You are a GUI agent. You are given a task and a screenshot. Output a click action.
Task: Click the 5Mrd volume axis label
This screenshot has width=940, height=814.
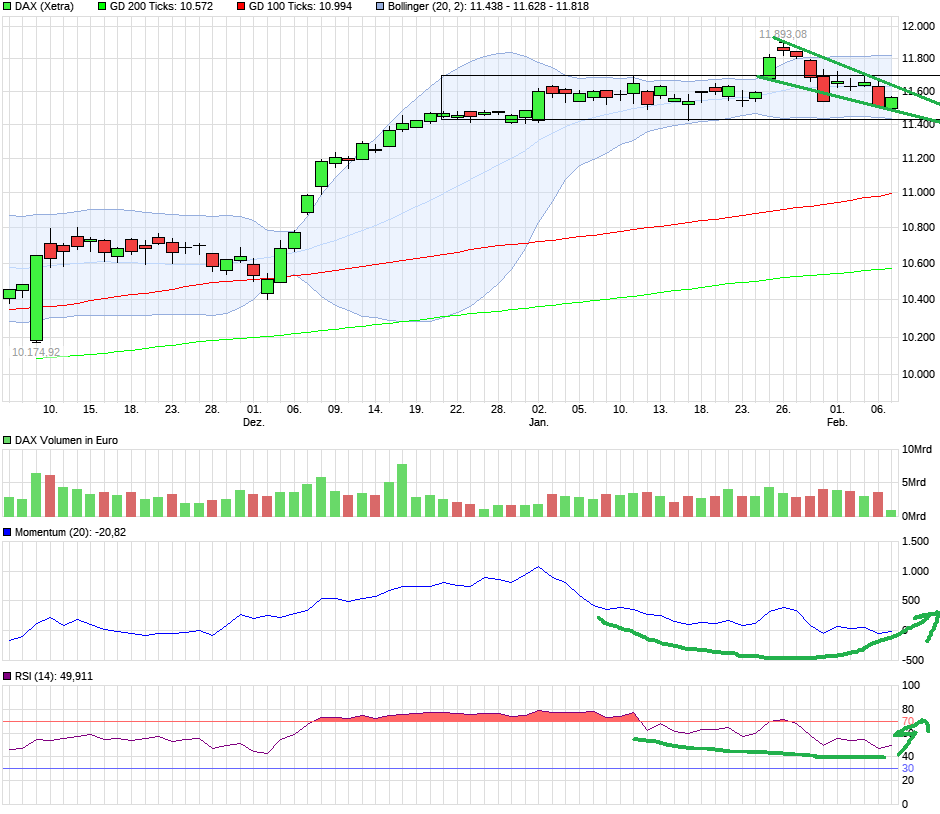point(914,482)
